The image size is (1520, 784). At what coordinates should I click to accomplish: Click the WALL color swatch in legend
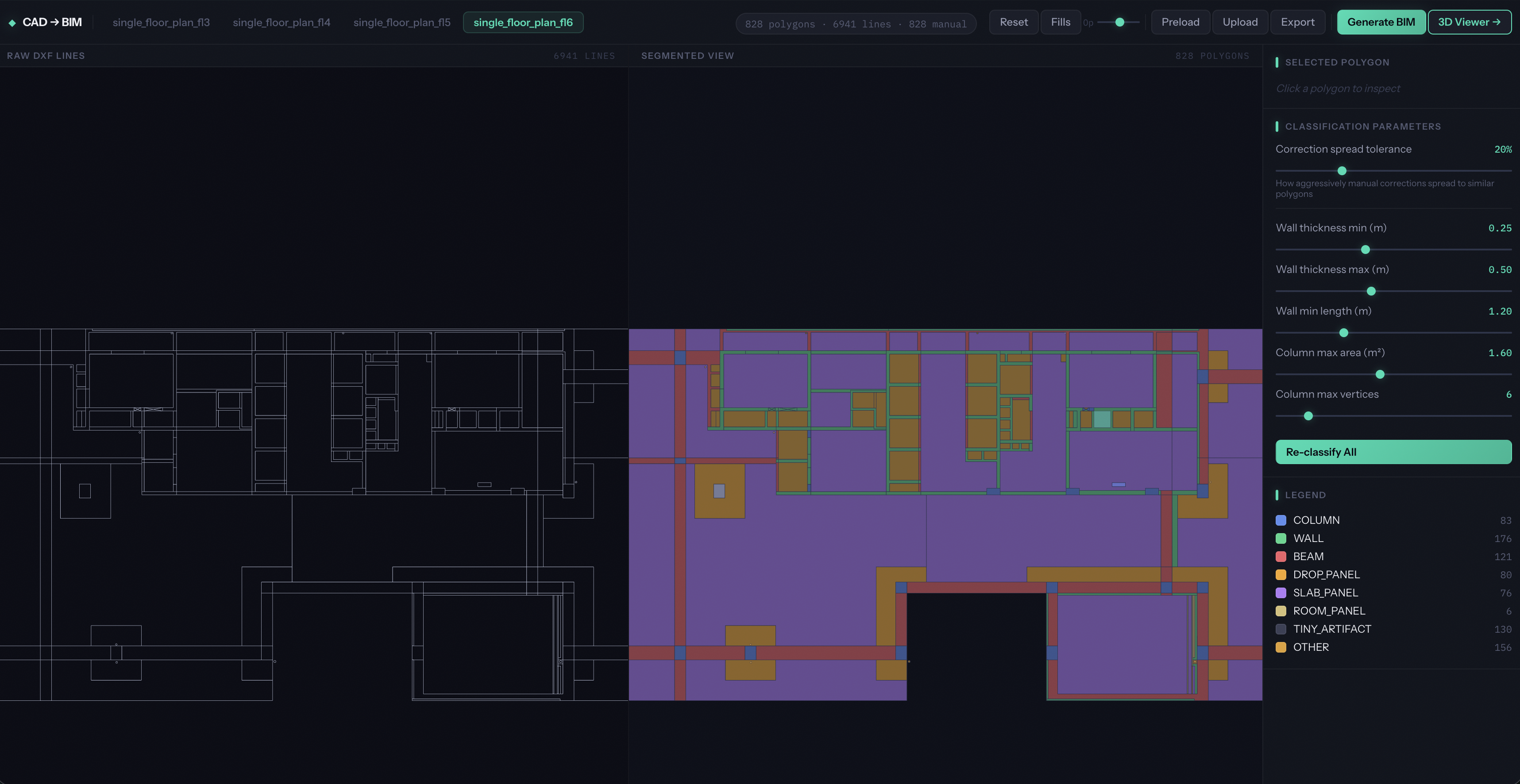click(1281, 538)
